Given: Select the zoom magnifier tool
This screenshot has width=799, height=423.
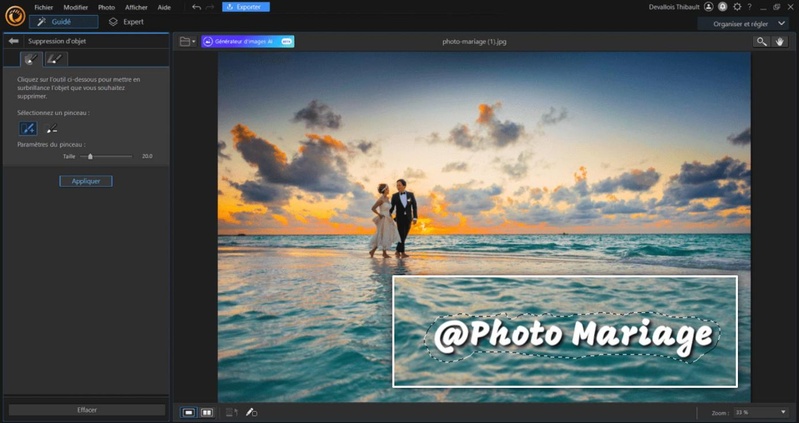Looking at the screenshot, I should [x=762, y=42].
